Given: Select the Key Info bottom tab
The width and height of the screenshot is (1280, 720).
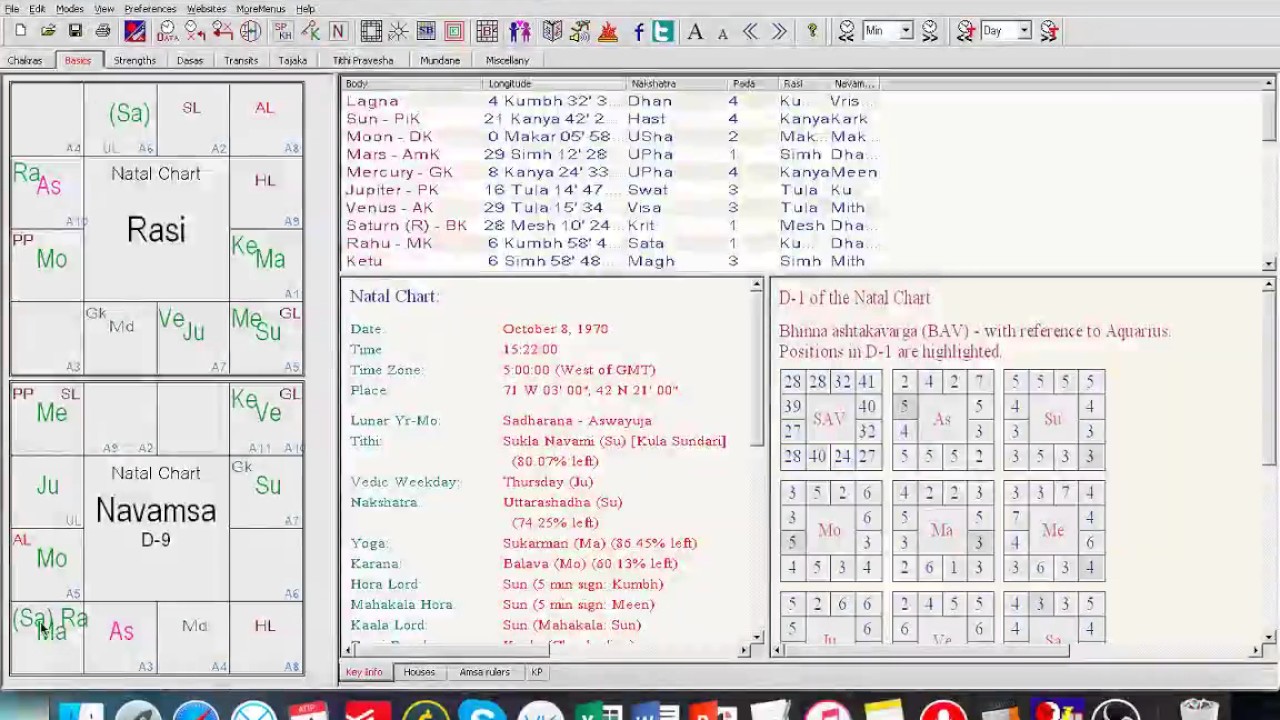Looking at the screenshot, I should 364,672.
